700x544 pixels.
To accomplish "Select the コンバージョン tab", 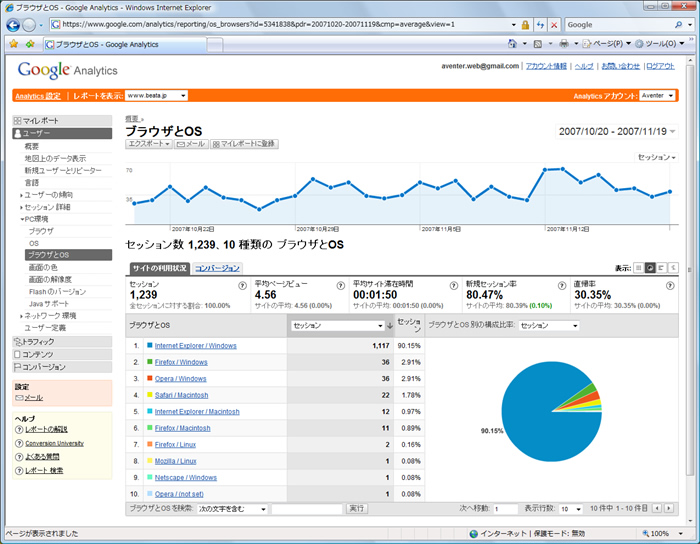I will tap(217, 268).
